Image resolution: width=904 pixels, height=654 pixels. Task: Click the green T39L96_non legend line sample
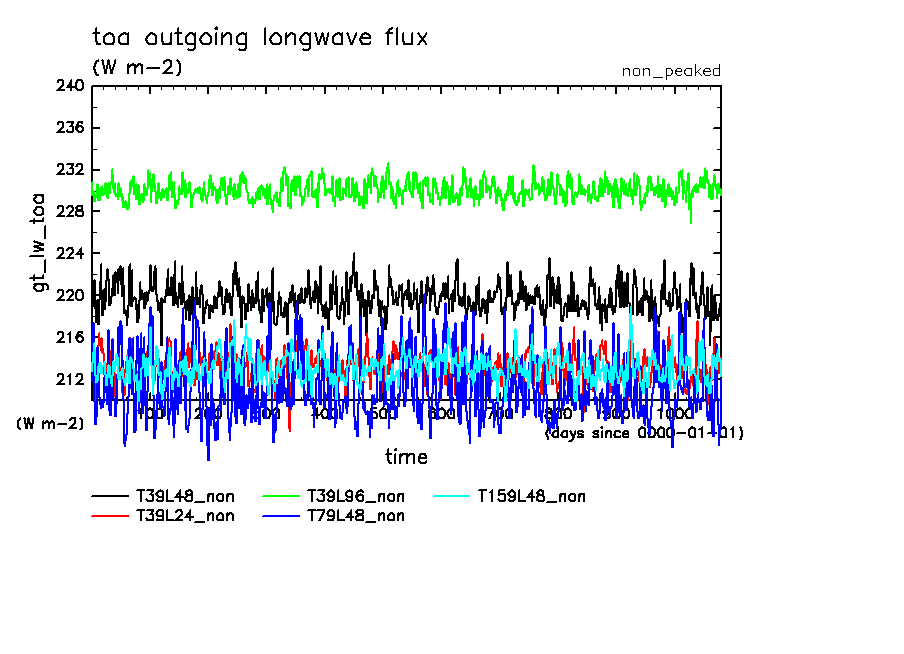[x=281, y=496]
